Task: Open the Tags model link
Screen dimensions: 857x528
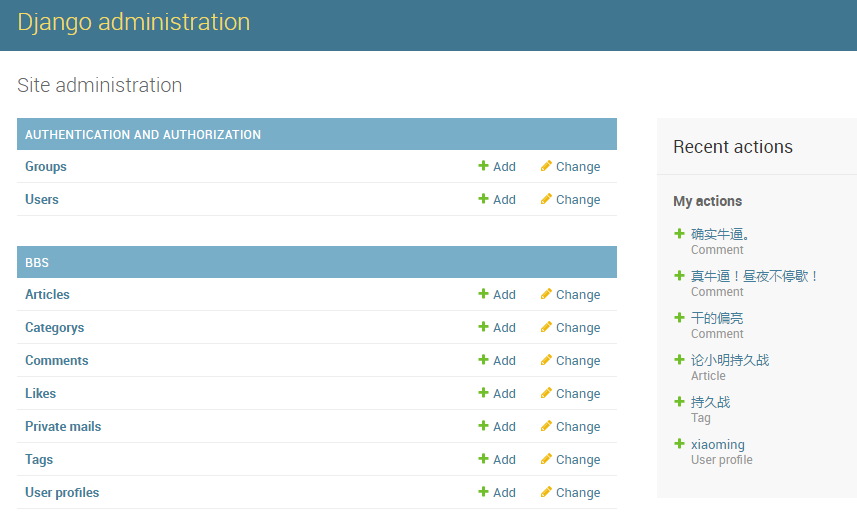Action: 39,460
